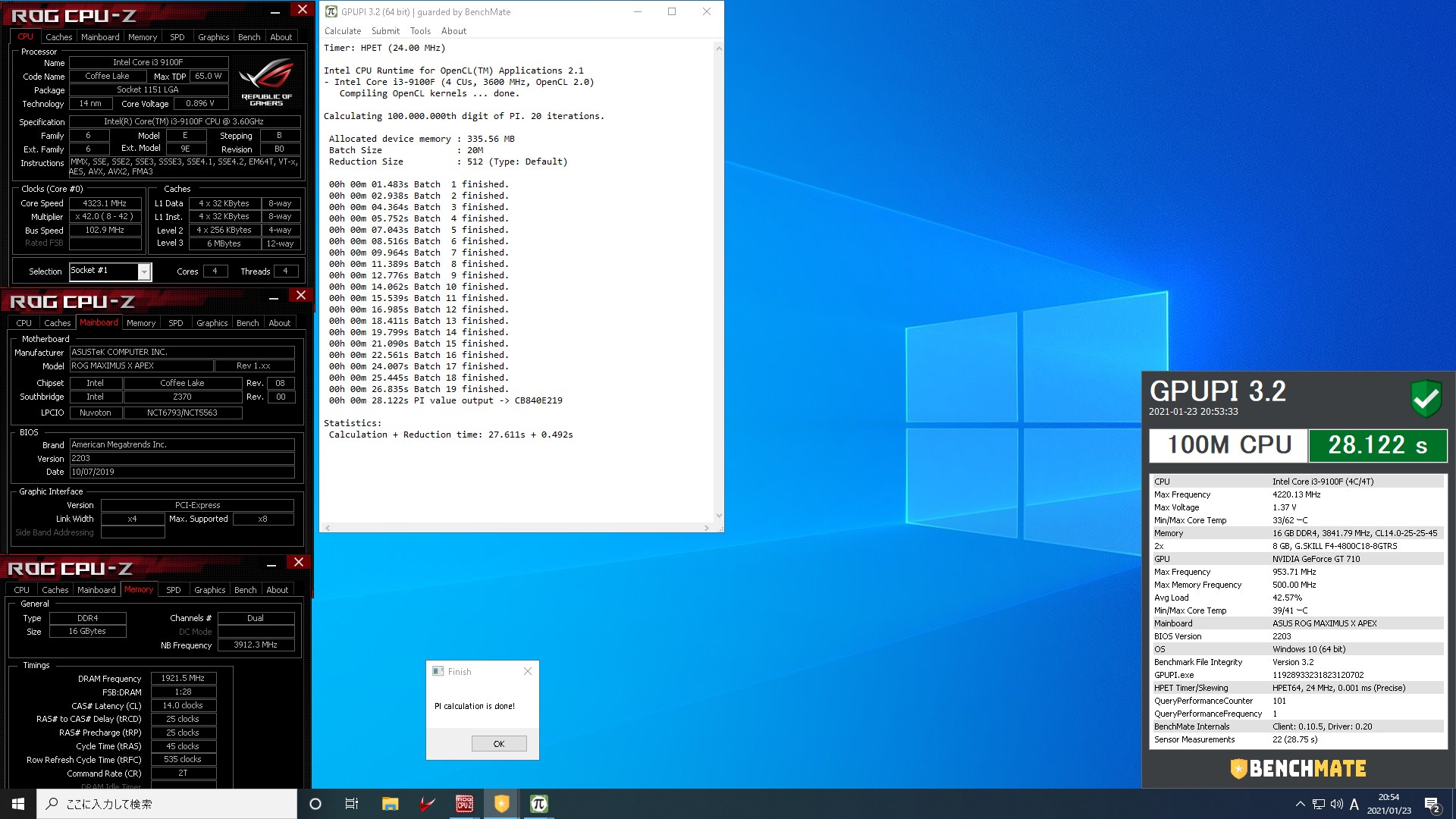Click the Finish dialog title icon
Screen dimensions: 1456x819
point(438,671)
